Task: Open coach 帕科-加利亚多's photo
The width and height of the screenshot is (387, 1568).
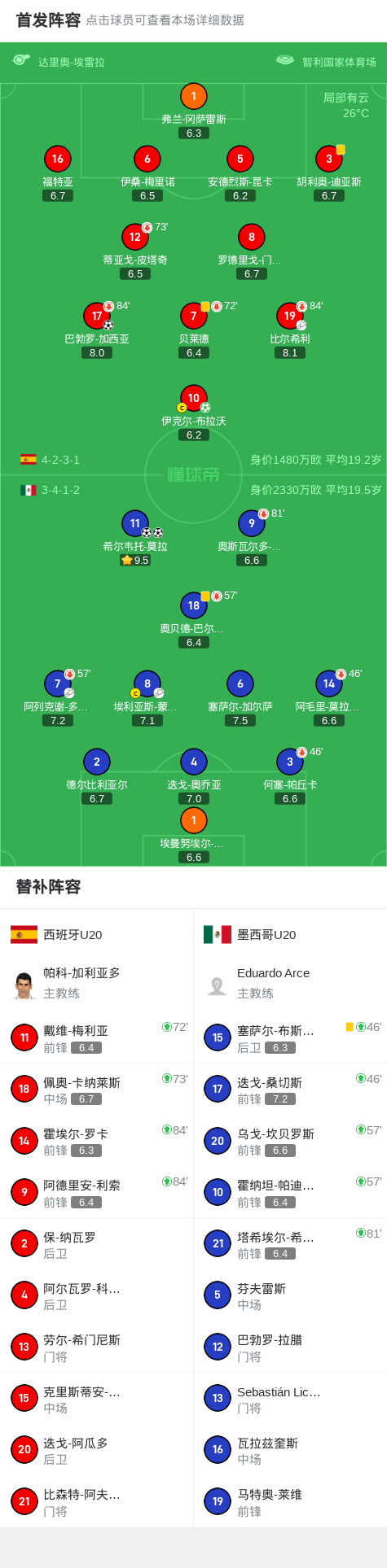Action: point(24,984)
